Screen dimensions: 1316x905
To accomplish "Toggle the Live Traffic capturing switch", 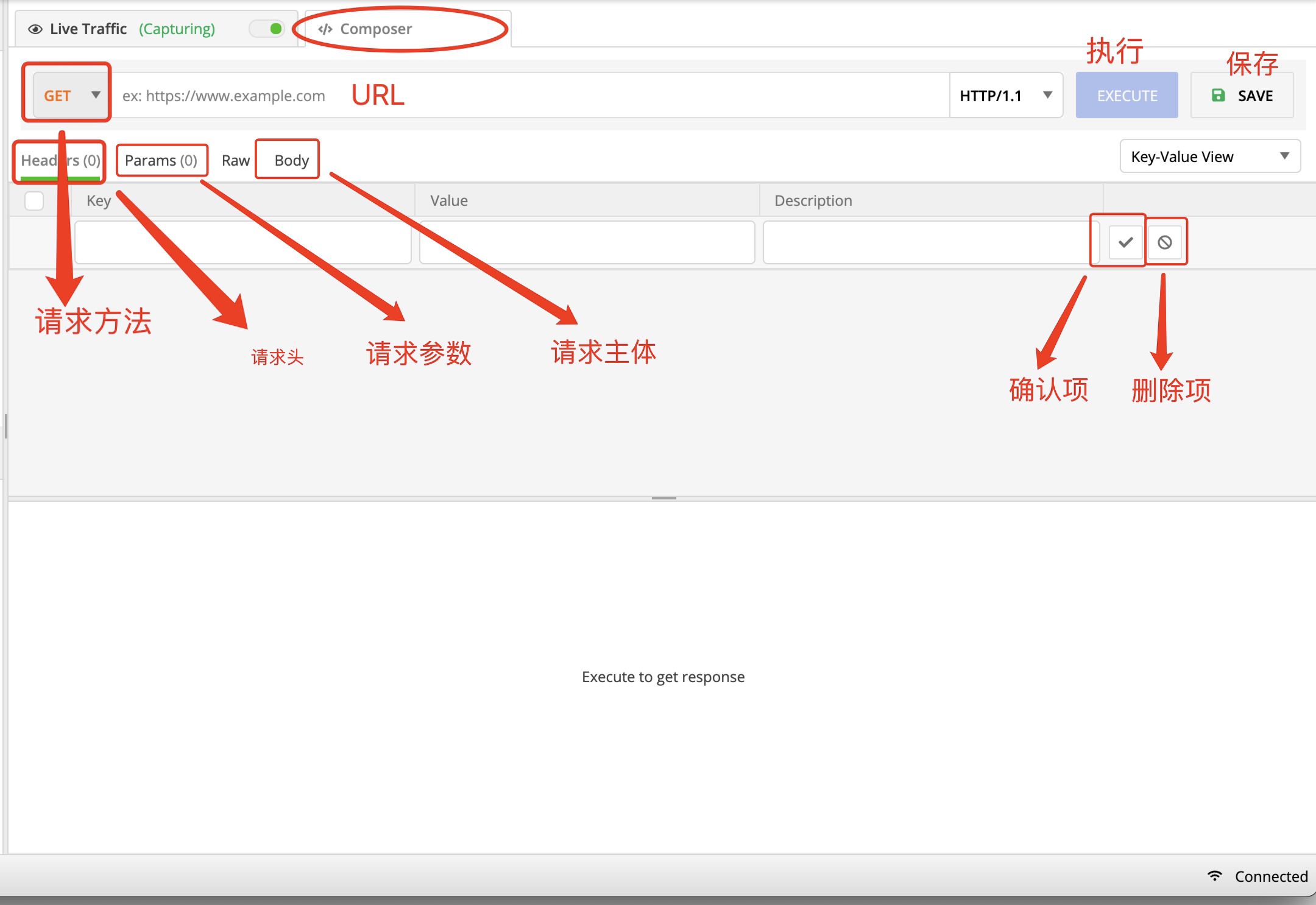I will pos(268,29).
